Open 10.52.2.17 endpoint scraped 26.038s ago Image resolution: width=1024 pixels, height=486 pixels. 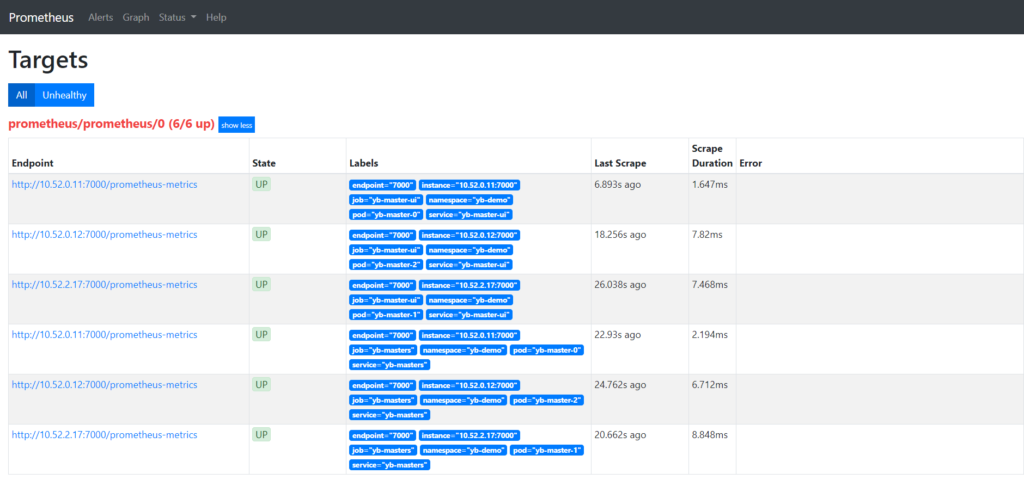click(104, 284)
